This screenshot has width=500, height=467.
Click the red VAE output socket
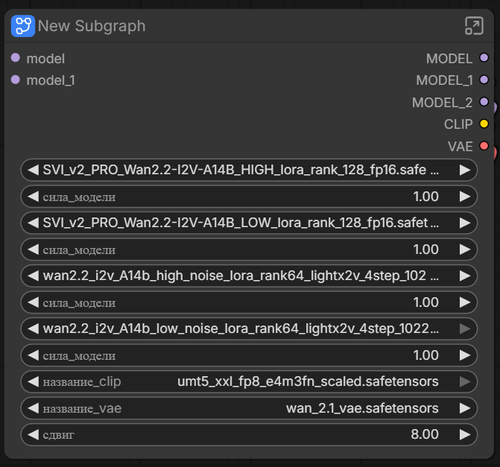click(x=484, y=146)
